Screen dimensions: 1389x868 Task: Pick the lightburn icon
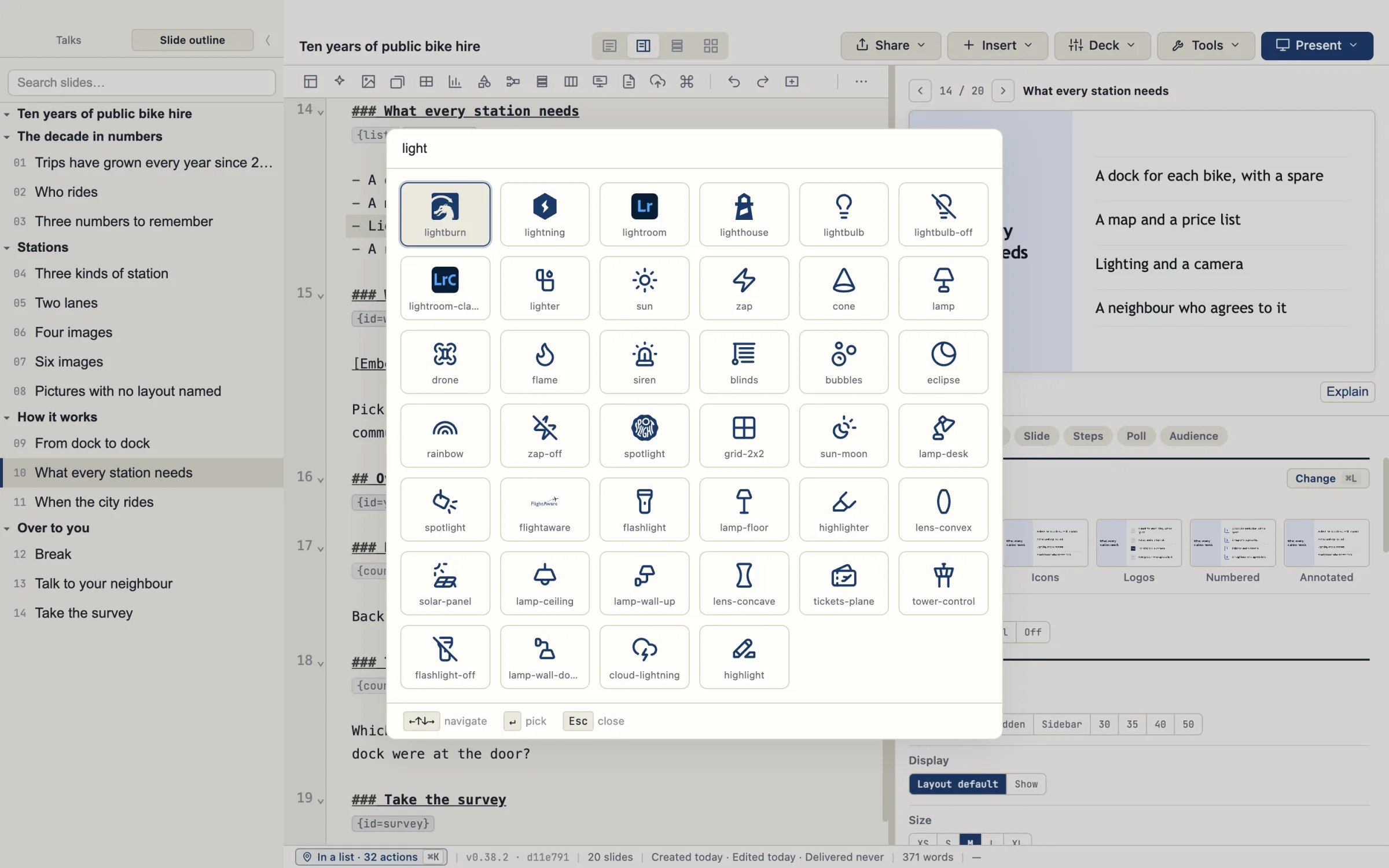click(444, 214)
